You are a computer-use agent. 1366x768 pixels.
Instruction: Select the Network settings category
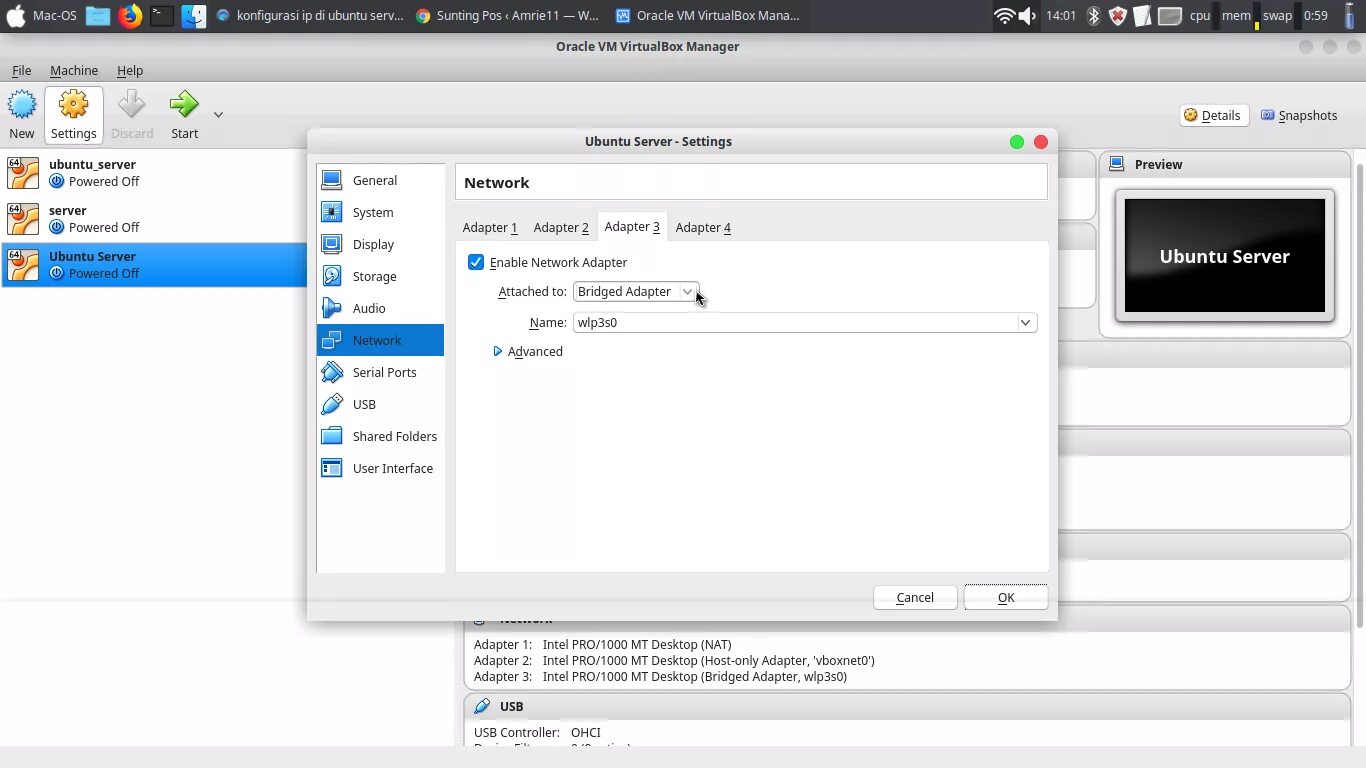pyautogui.click(x=380, y=340)
